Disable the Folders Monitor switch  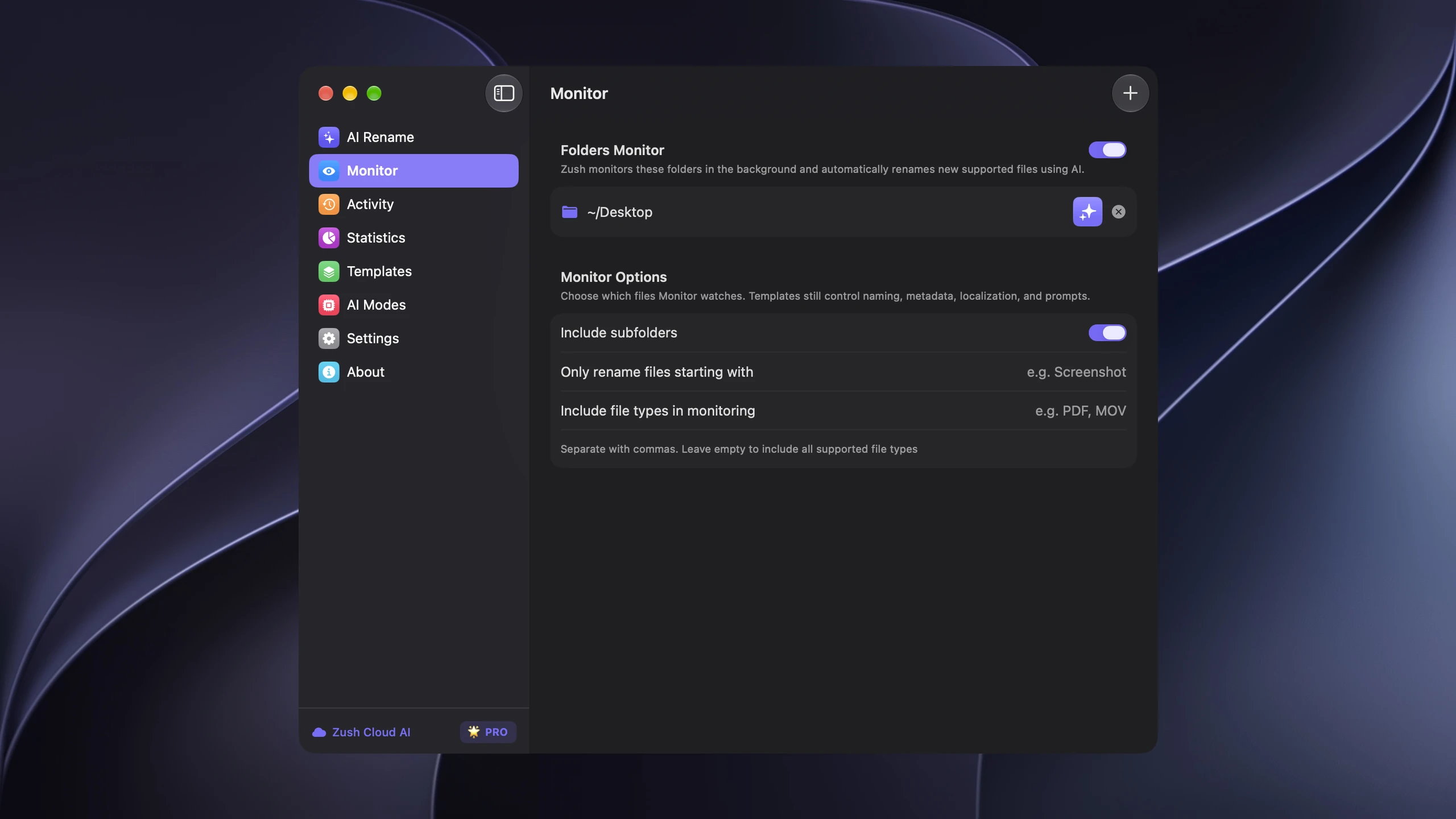pos(1107,150)
